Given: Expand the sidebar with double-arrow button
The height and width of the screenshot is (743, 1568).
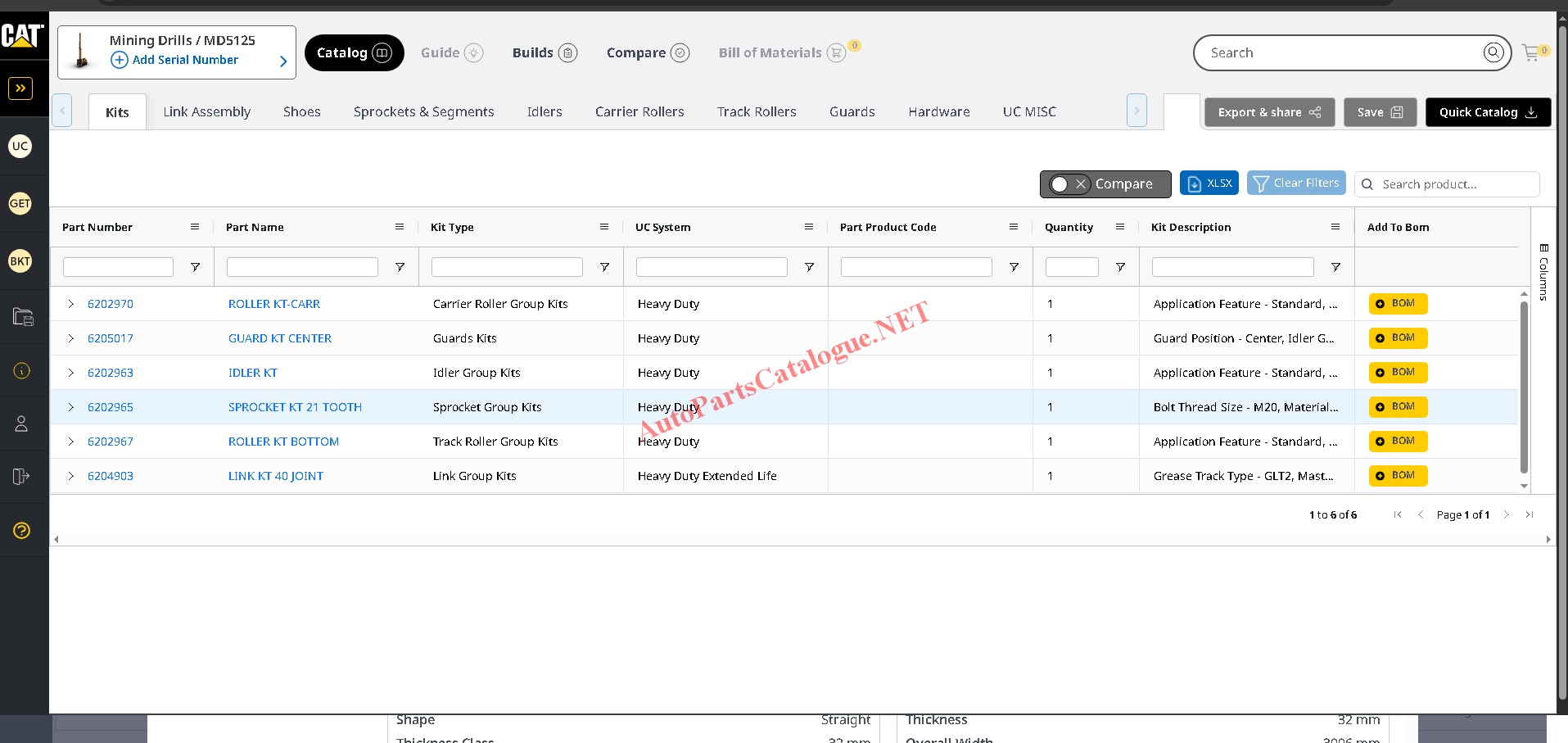Looking at the screenshot, I should click(x=20, y=88).
